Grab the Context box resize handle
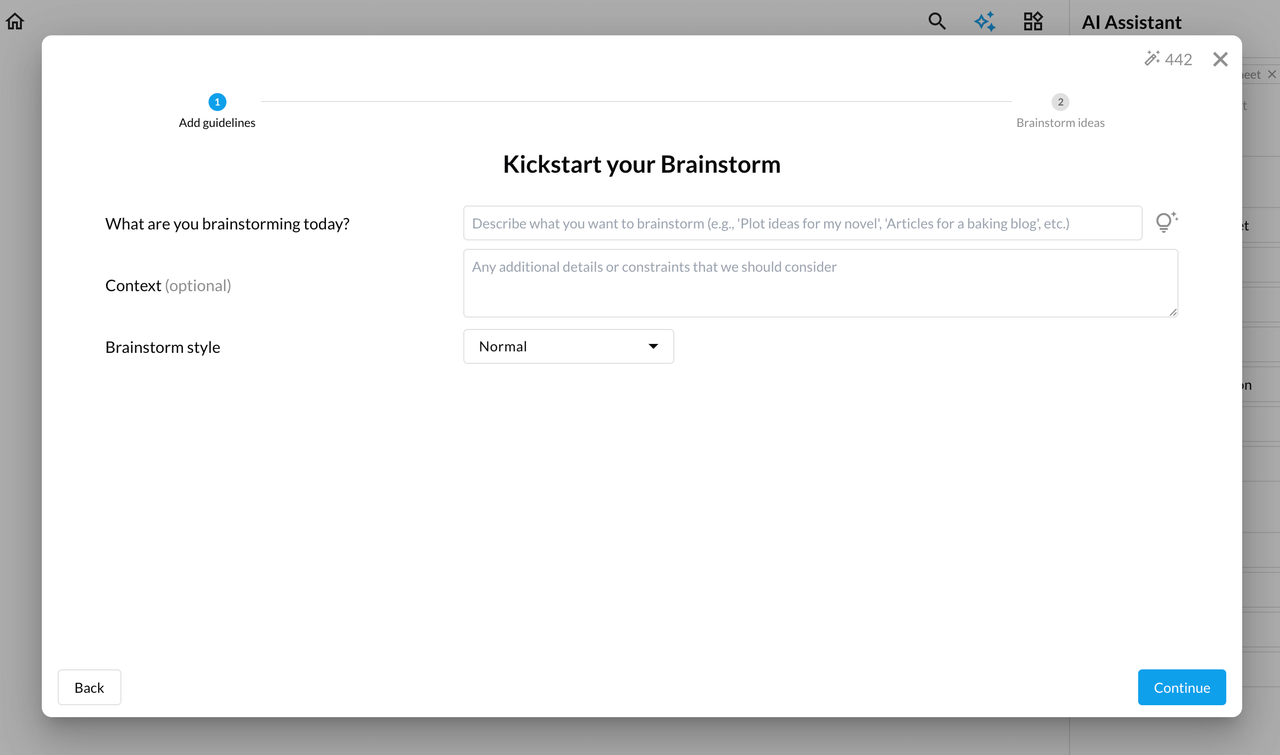This screenshot has width=1280, height=755. (x=1173, y=312)
